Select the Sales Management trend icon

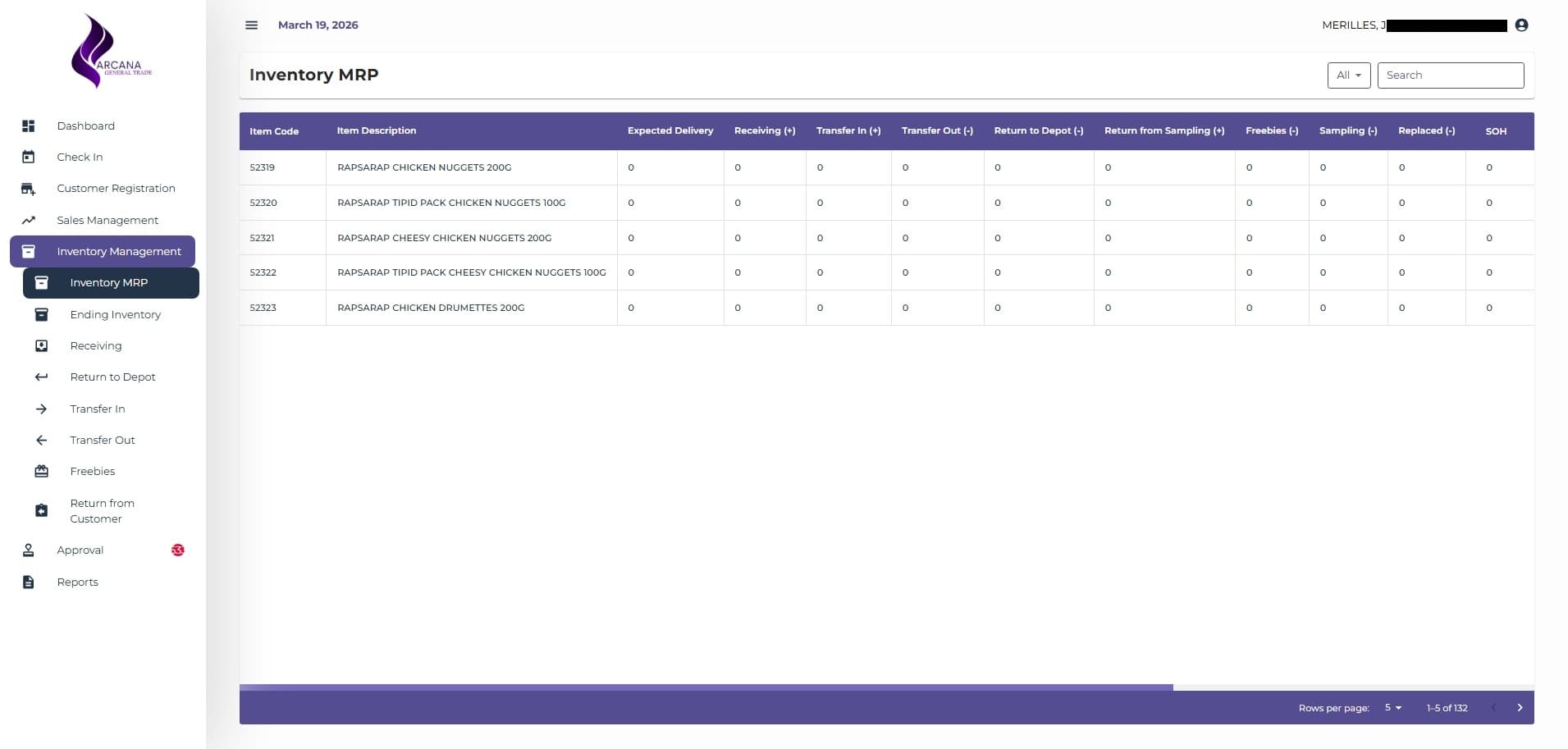29,220
